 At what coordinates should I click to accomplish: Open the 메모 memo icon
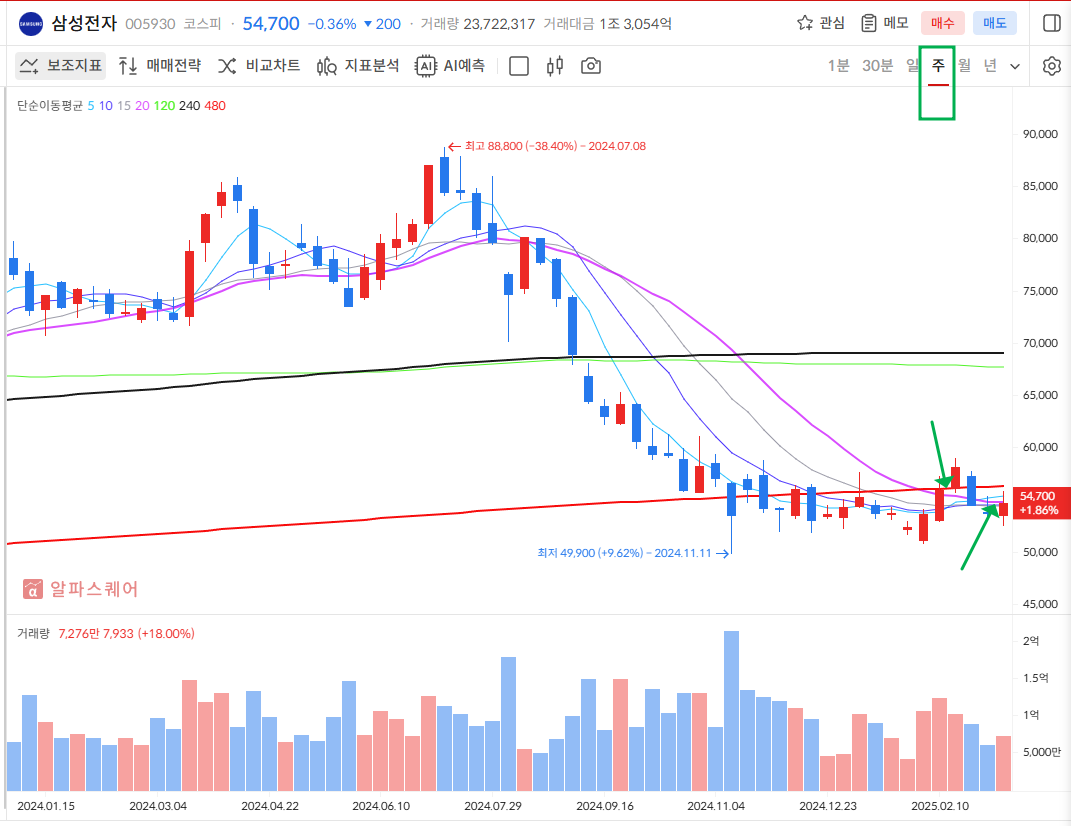[x=868, y=23]
